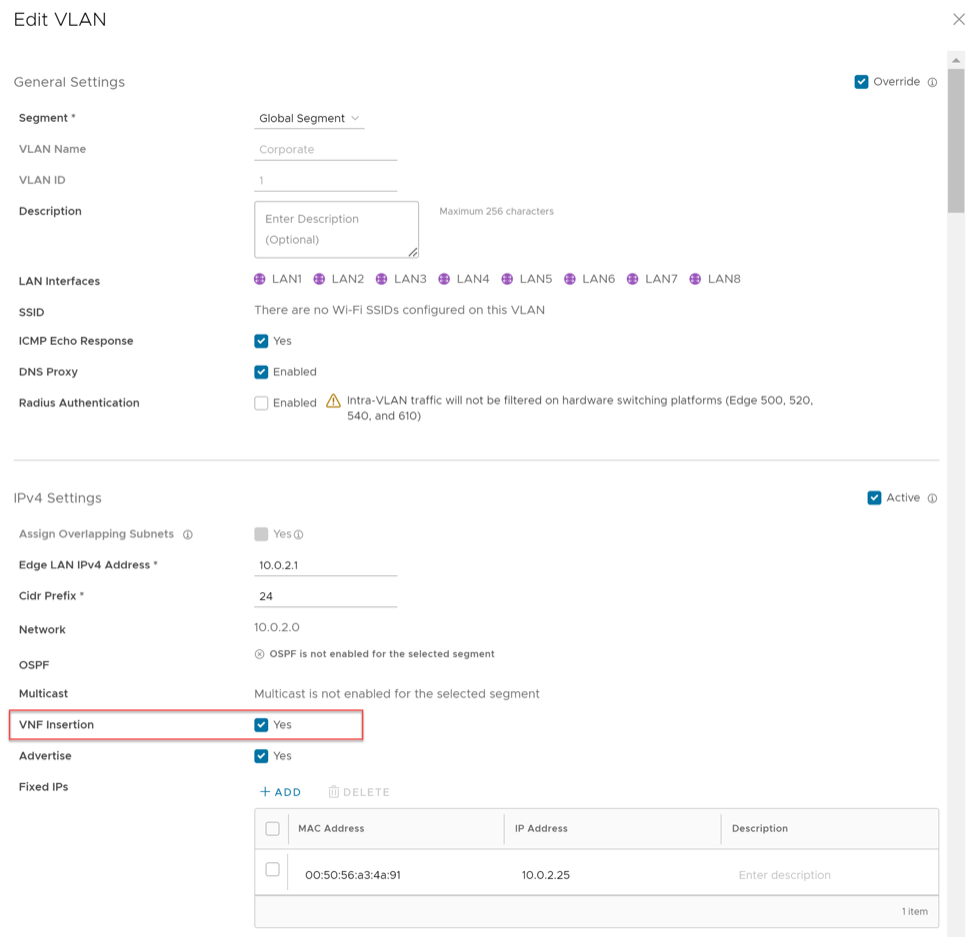Uncheck the Override checkbox
Screen dimensions: 972x937
(x=861, y=82)
